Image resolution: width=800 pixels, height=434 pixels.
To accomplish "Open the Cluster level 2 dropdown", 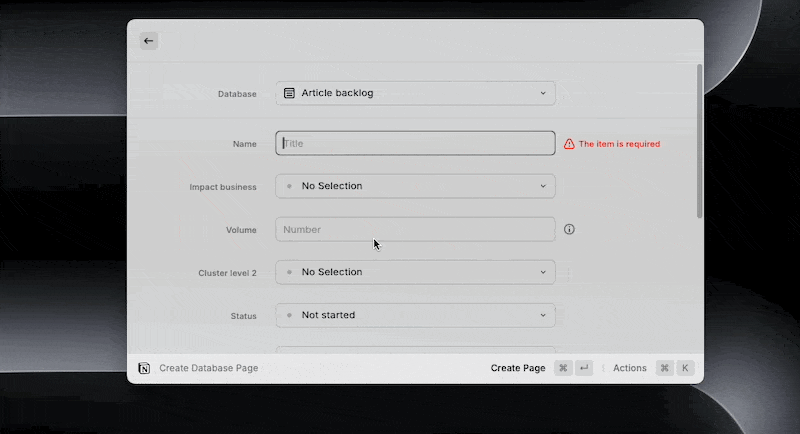I will point(415,272).
